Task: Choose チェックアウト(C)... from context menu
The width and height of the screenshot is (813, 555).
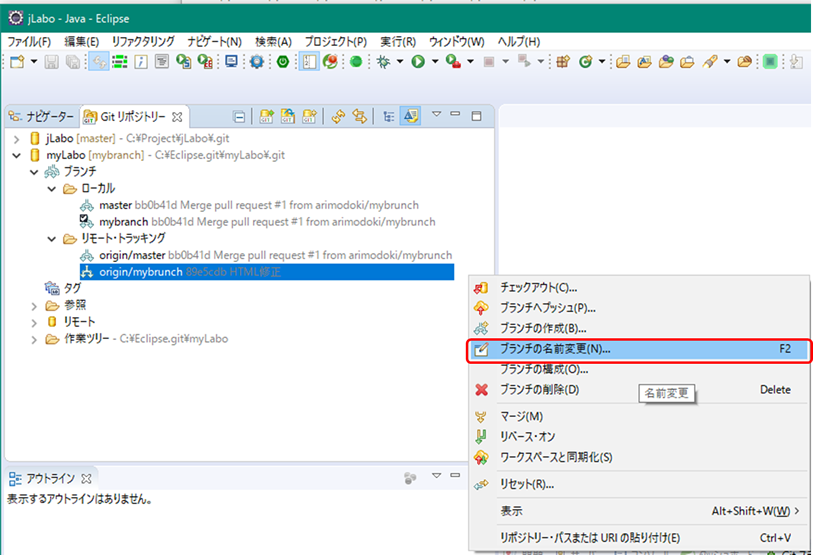Action: [x=638, y=287]
